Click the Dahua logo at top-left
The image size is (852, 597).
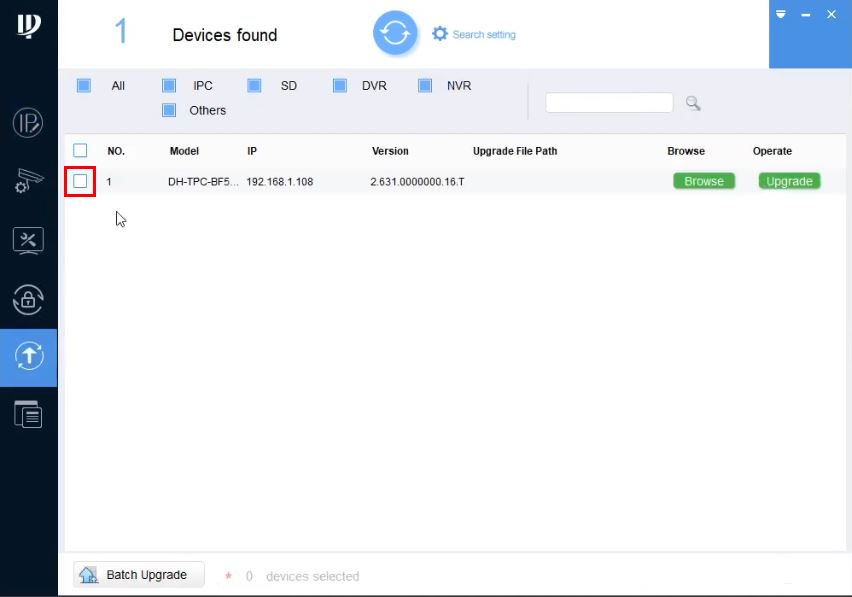28,25
